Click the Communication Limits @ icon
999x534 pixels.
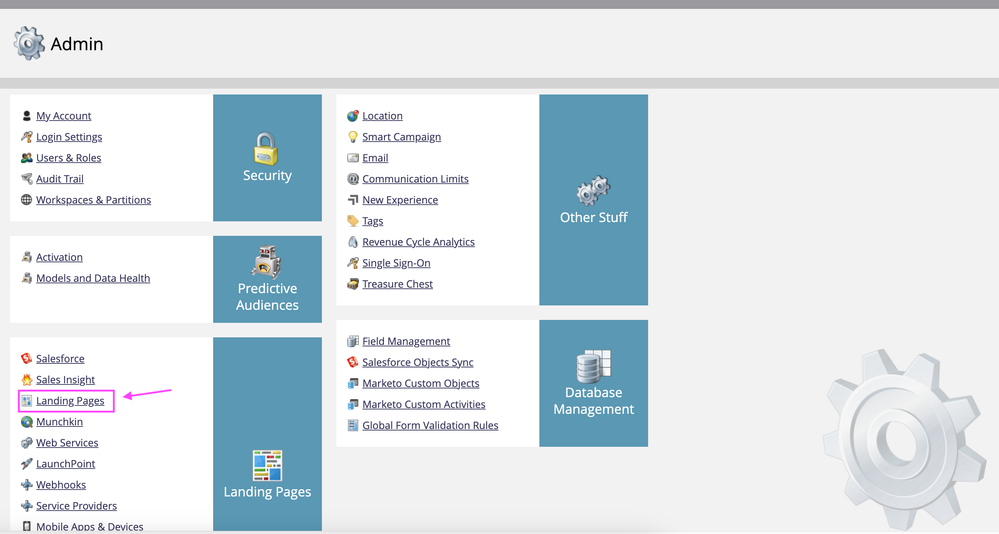(352, 179)
